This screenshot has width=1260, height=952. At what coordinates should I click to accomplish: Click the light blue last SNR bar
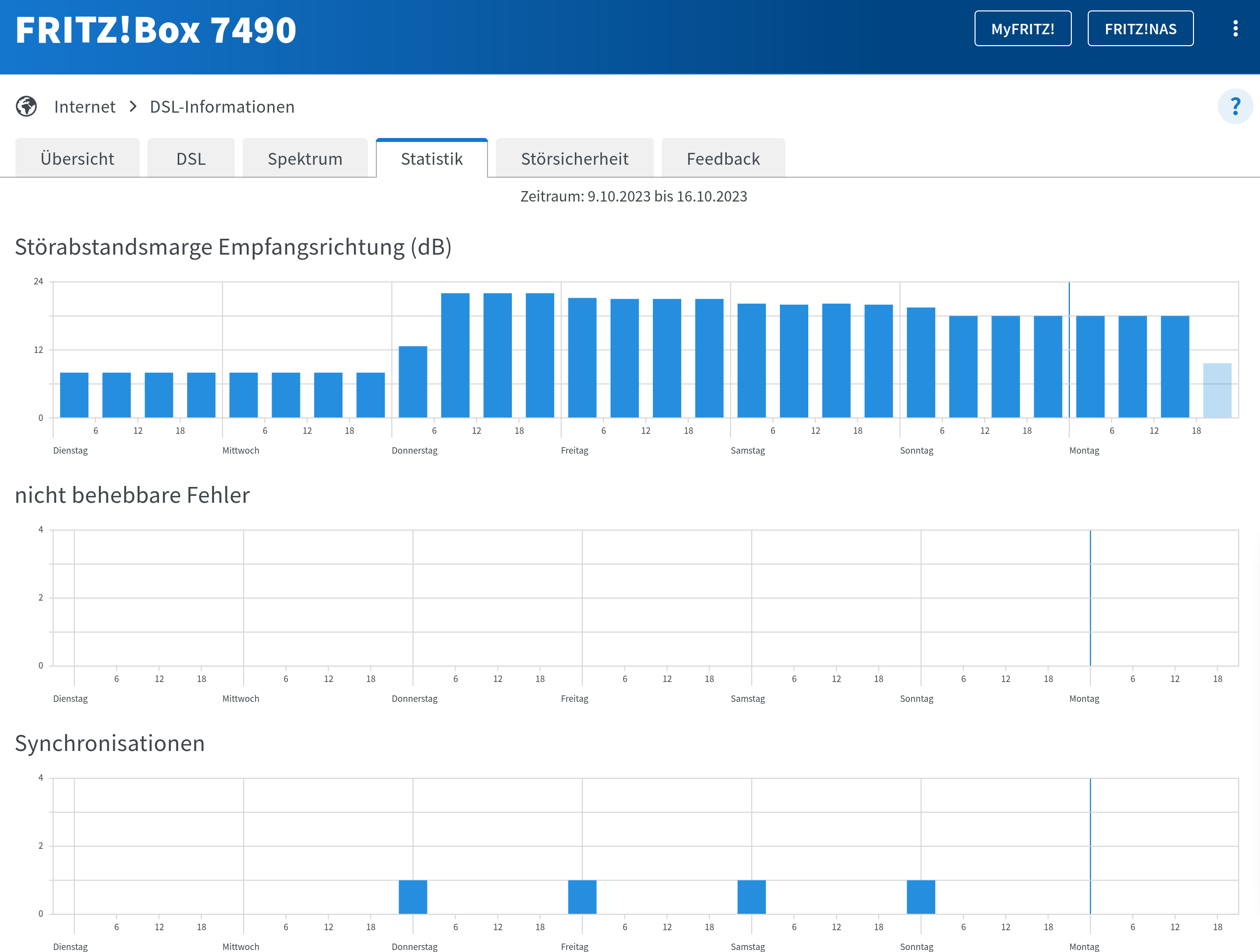[1217, 391]
